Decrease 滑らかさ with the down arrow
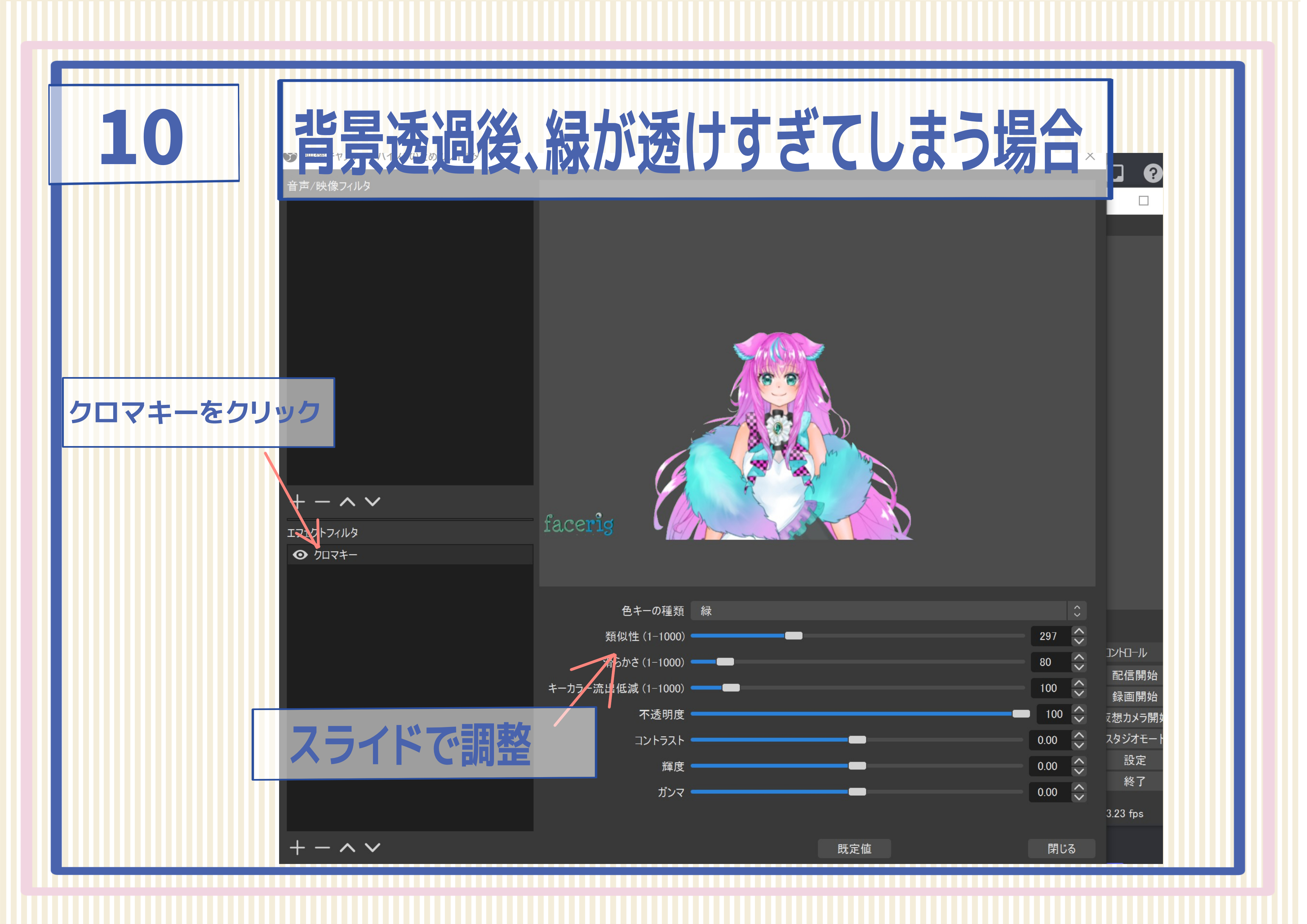This screenshot has width=1307, height=924. coord(1079,668)
